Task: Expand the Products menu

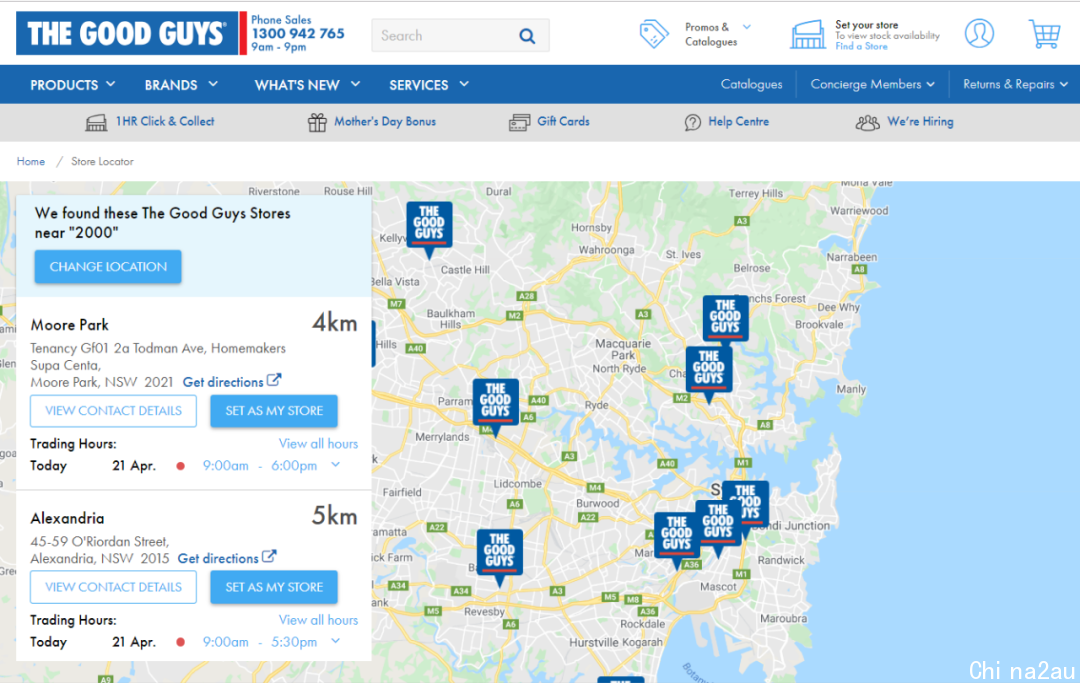Action: coord(72,85)
